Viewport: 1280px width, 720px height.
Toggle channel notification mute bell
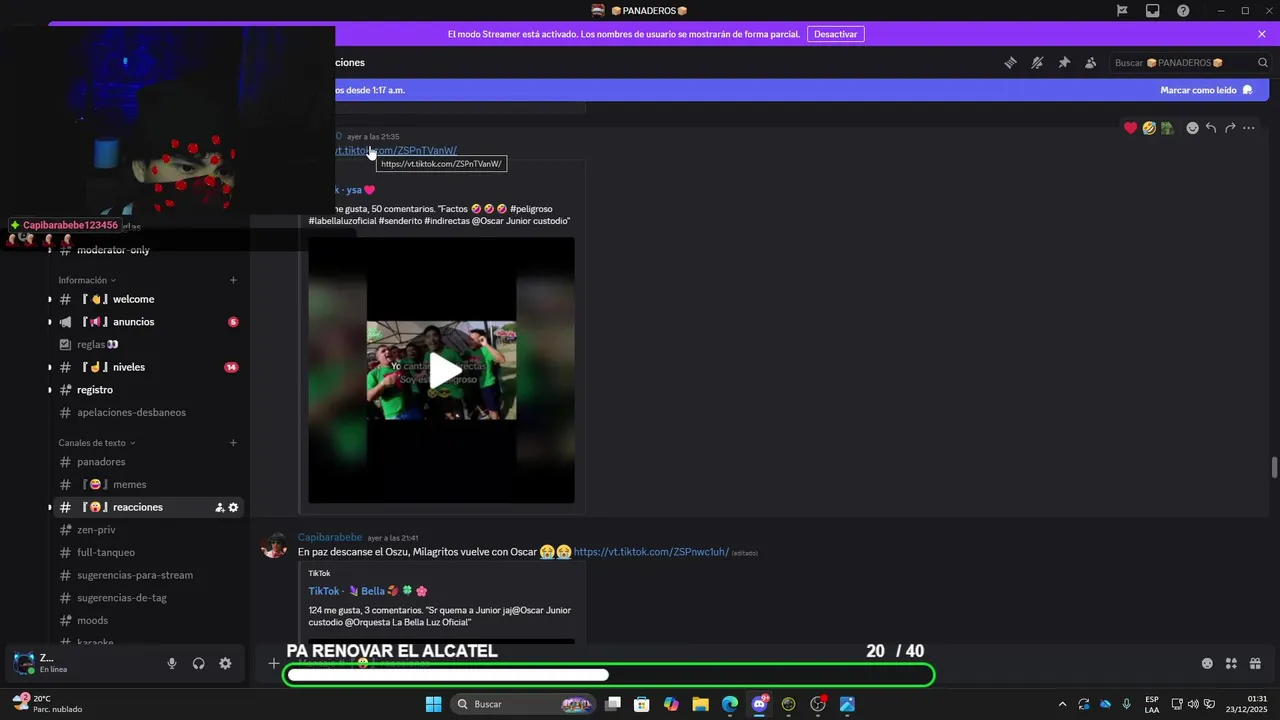[x=1037, y=62]
